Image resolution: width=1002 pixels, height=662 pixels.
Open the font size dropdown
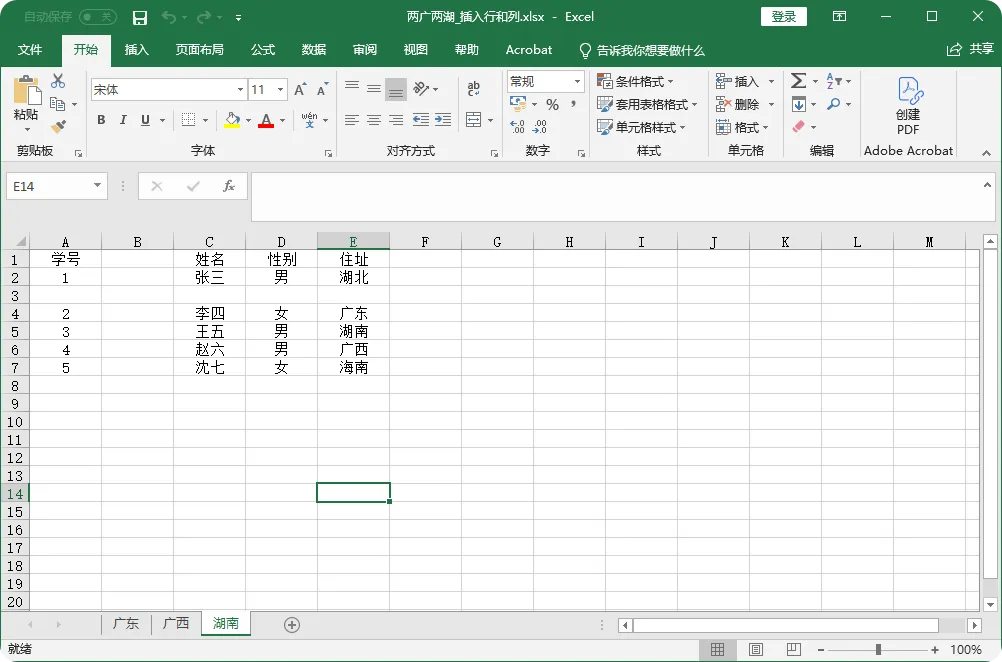281,89
